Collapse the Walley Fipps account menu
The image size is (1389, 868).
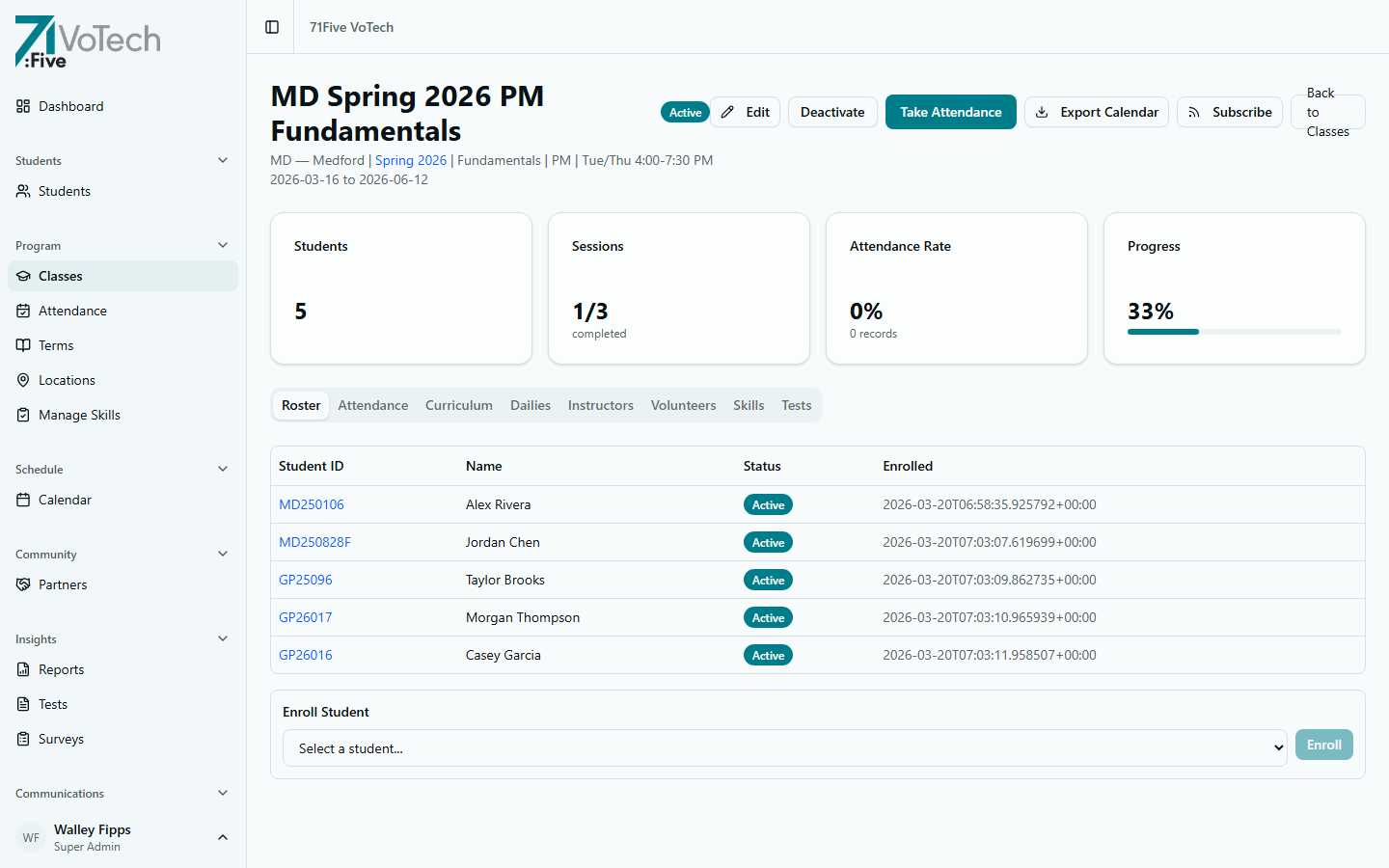click(x=223, y=837)
